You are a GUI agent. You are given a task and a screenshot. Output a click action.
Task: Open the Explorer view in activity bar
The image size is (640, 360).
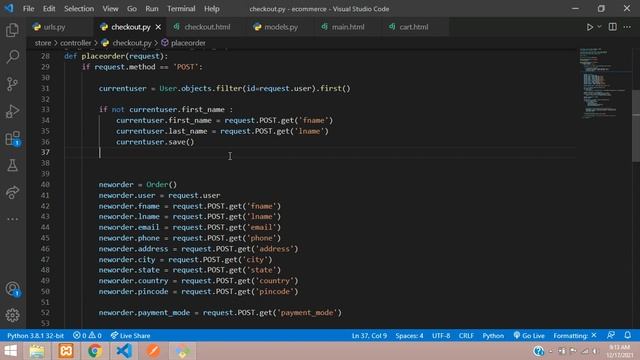click(12, 30)
